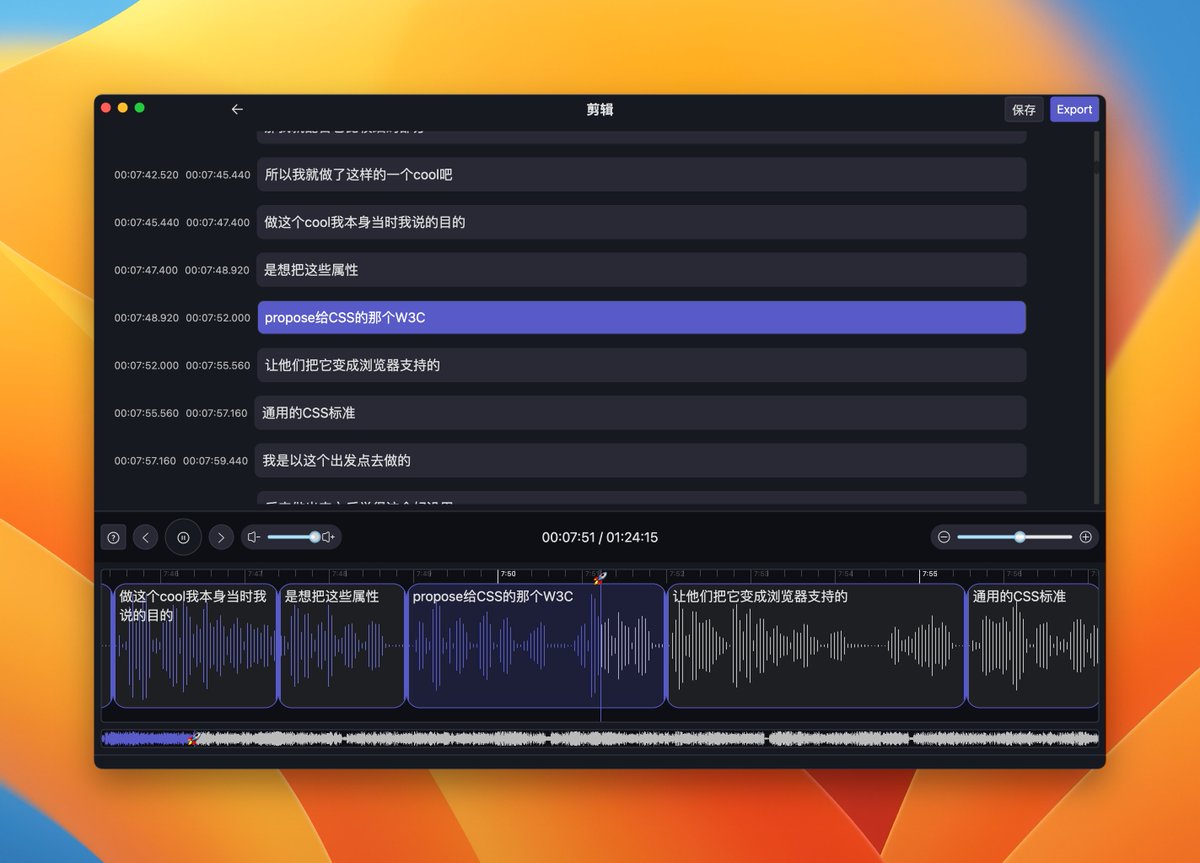Click start time 00:07:48.920 of highlighted row
1200x863 pixels.
(146, 318)
